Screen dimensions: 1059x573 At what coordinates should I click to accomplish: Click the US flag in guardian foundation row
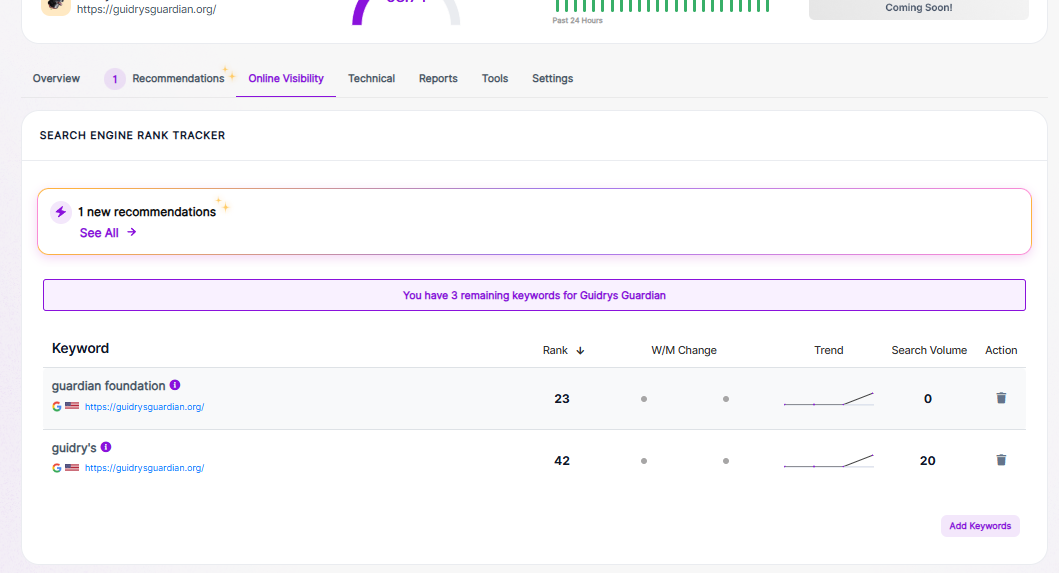click(72, 406)
